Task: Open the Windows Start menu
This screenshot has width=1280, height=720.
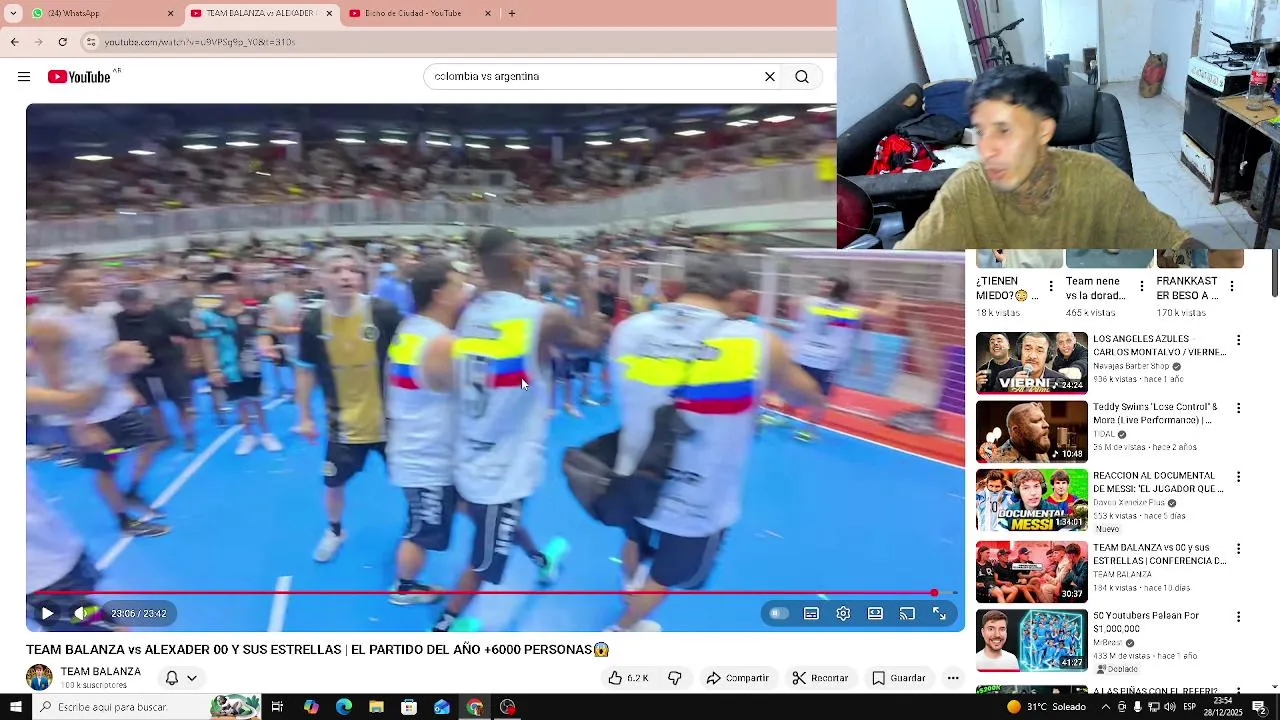Action: pos(15,707)
